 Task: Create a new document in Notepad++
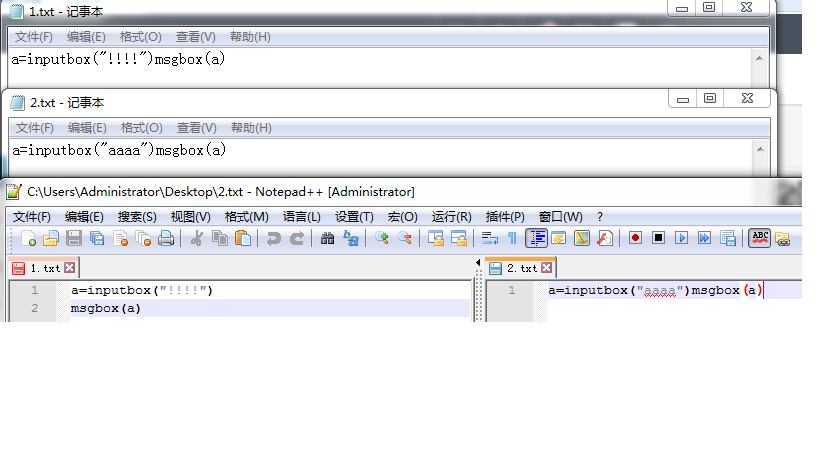(28, 239)
